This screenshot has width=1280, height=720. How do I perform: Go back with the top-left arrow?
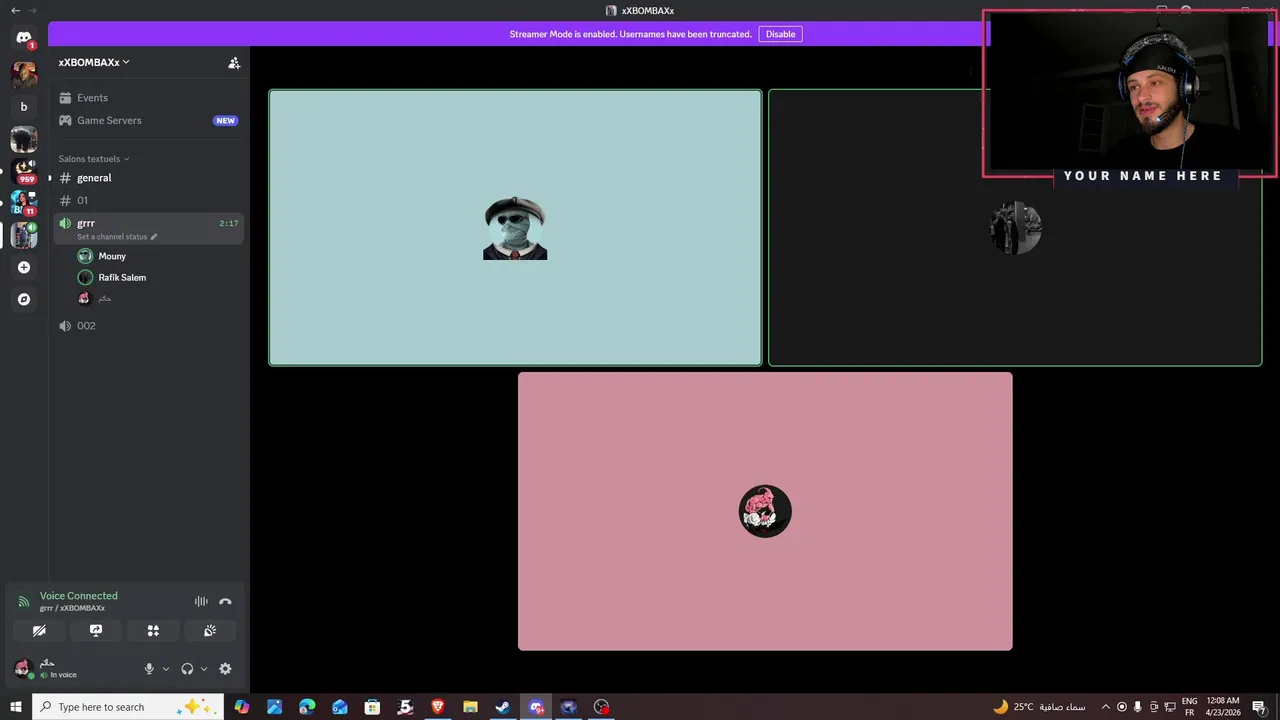(15, 10)
